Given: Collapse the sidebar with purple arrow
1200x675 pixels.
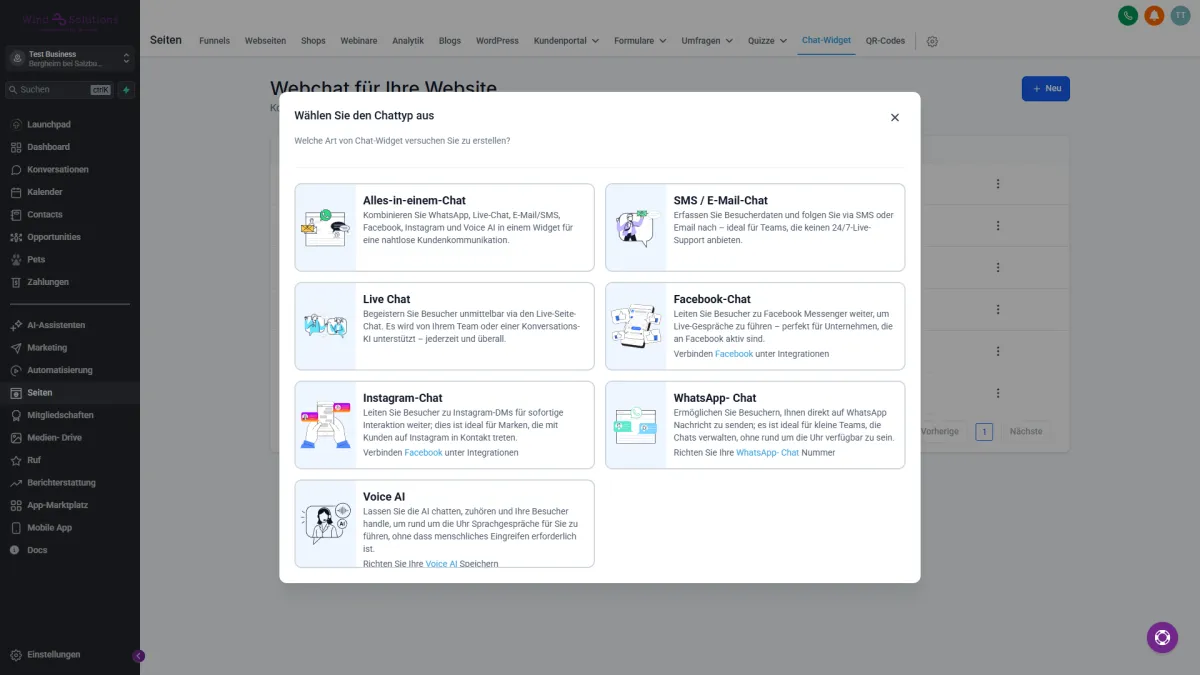Looking at the screenshot, I should tap(139, 656).
